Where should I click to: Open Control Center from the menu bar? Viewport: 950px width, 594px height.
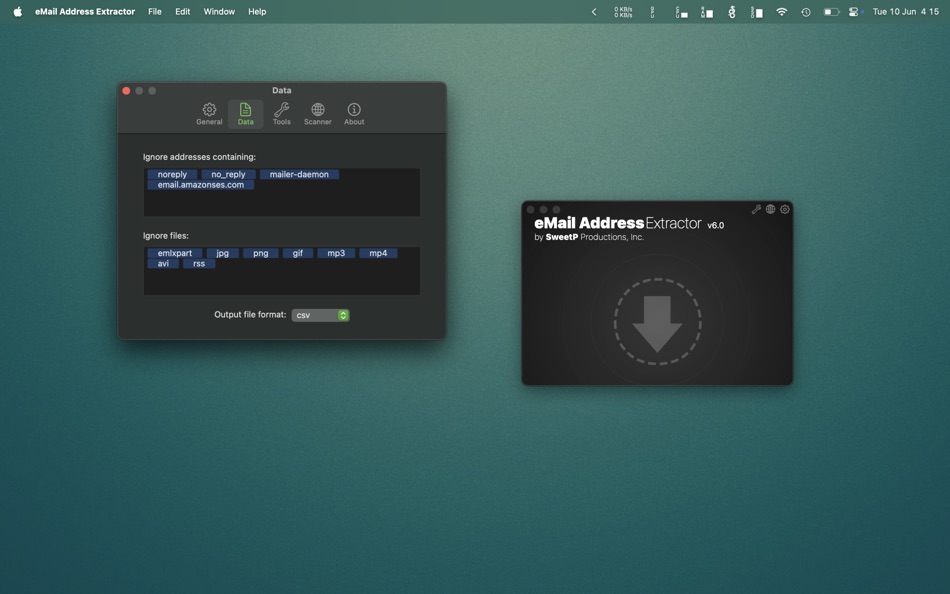click(854, 12)
